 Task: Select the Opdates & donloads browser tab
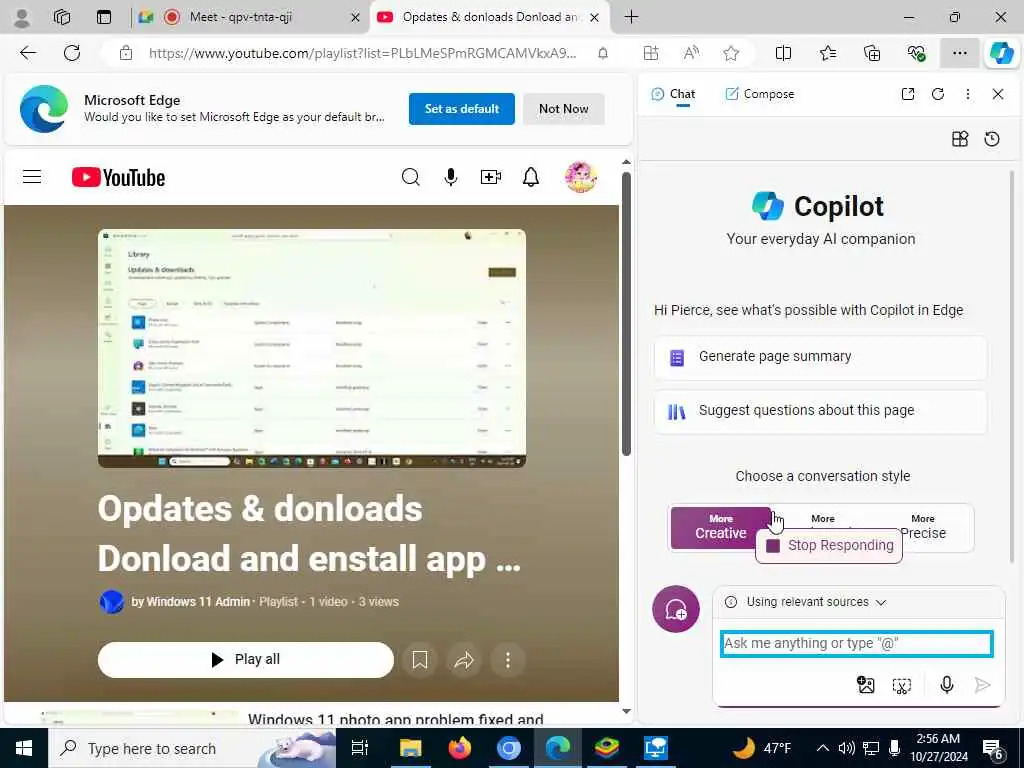[x=488, y=17]
